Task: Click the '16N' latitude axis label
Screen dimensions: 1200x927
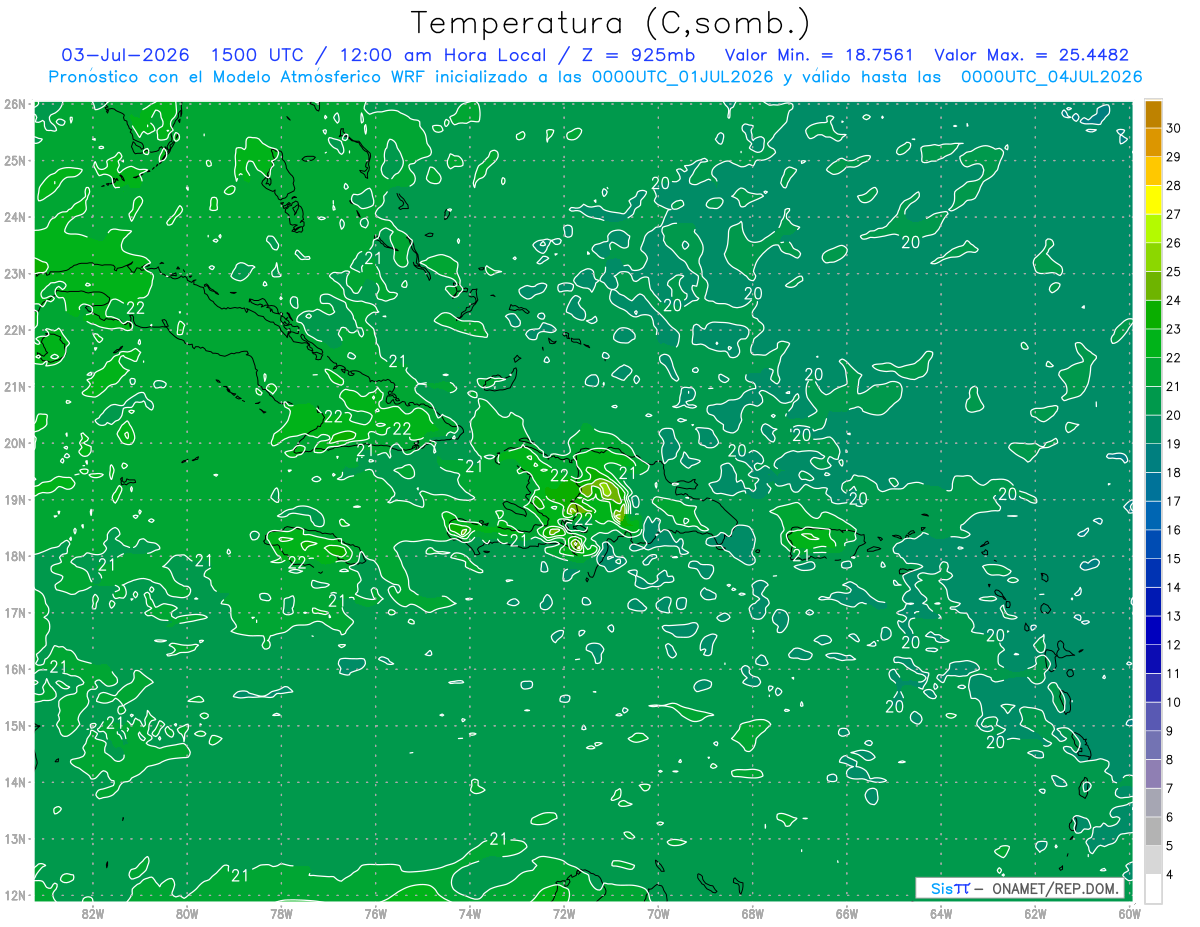Action: click(14, 669)
